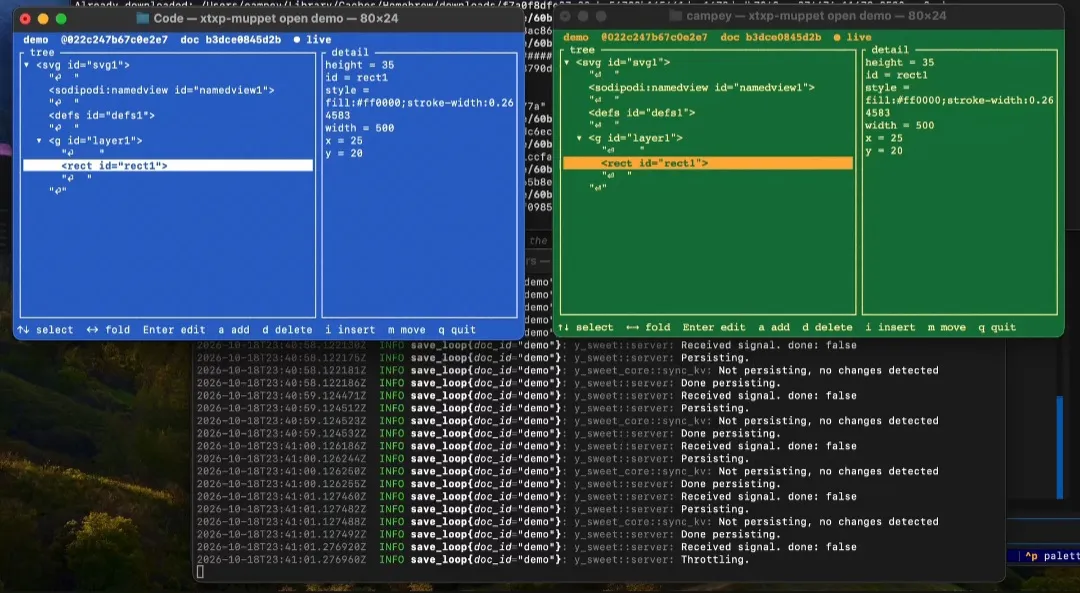Click "doc b3dce0845d2b" in blue window header

pyautogui.click(x=231, y=40)
